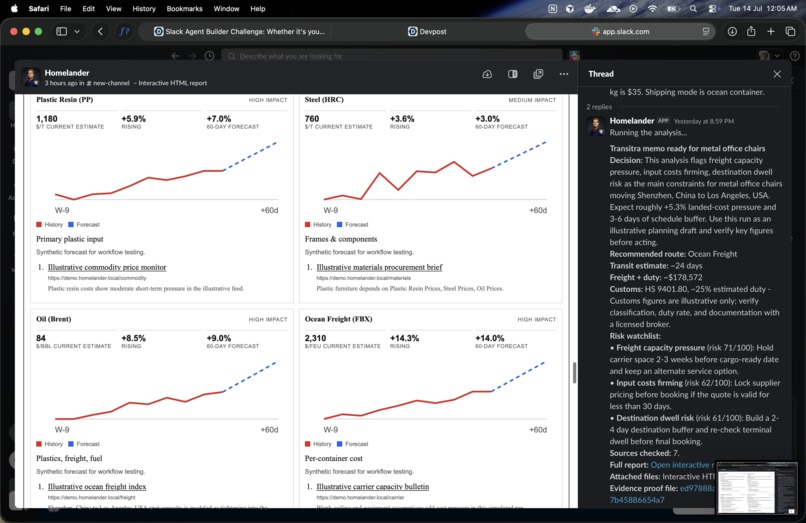Click the battery status icon

click(x=673, y=9)
